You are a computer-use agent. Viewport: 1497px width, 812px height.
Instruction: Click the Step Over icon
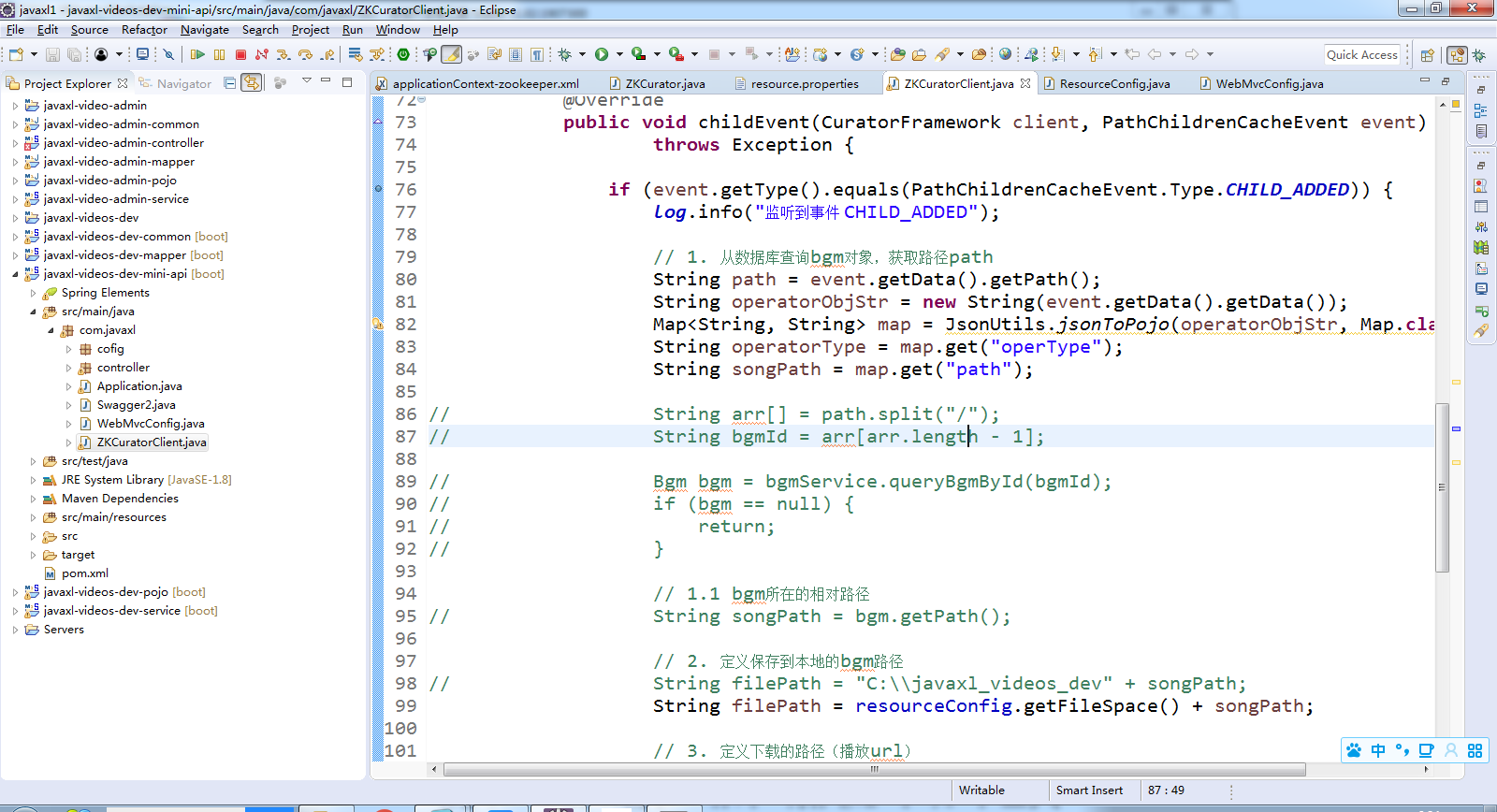(305, 54)
